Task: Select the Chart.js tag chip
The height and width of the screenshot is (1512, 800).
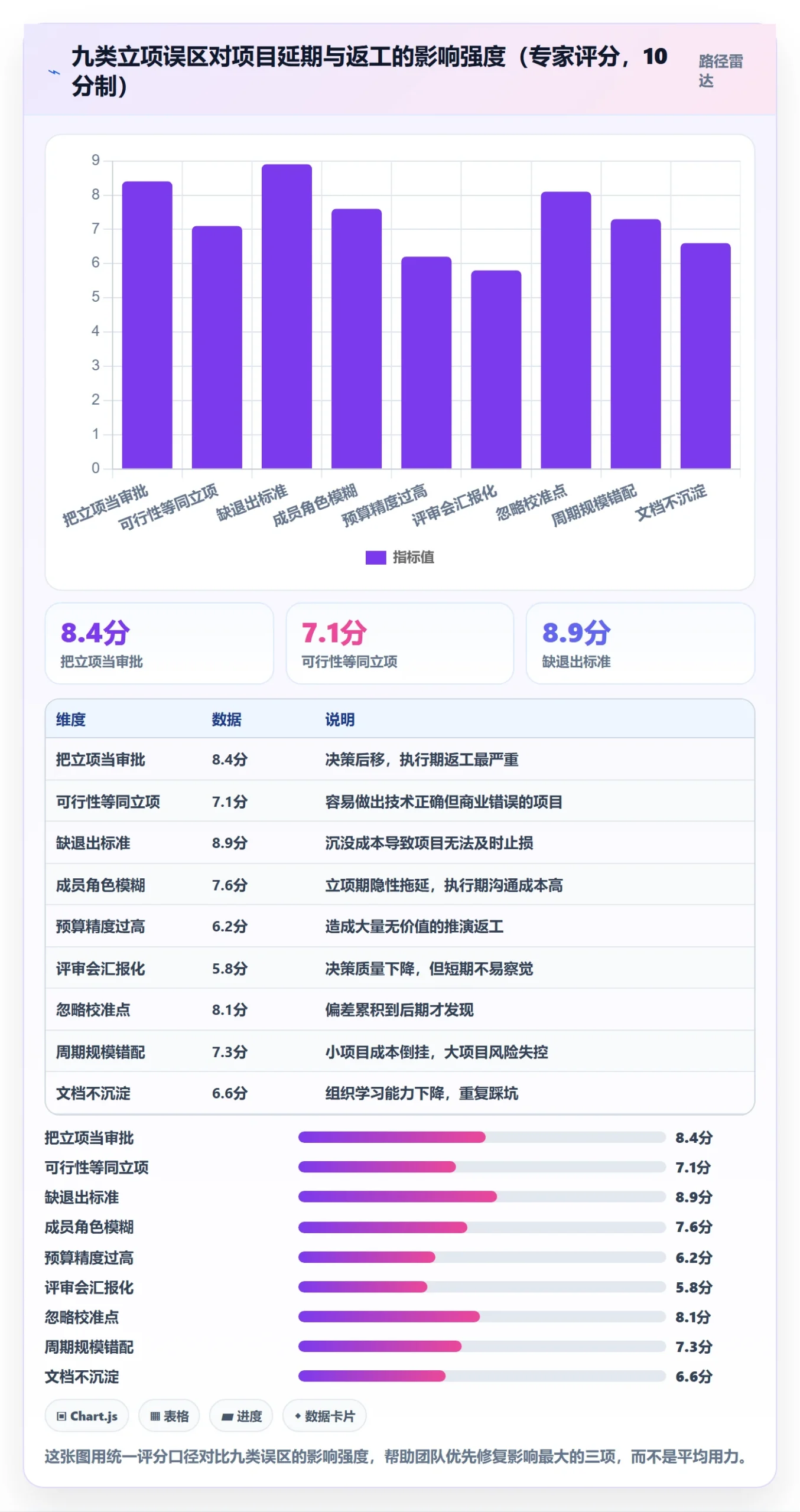Action: [x=87, y=1416]
